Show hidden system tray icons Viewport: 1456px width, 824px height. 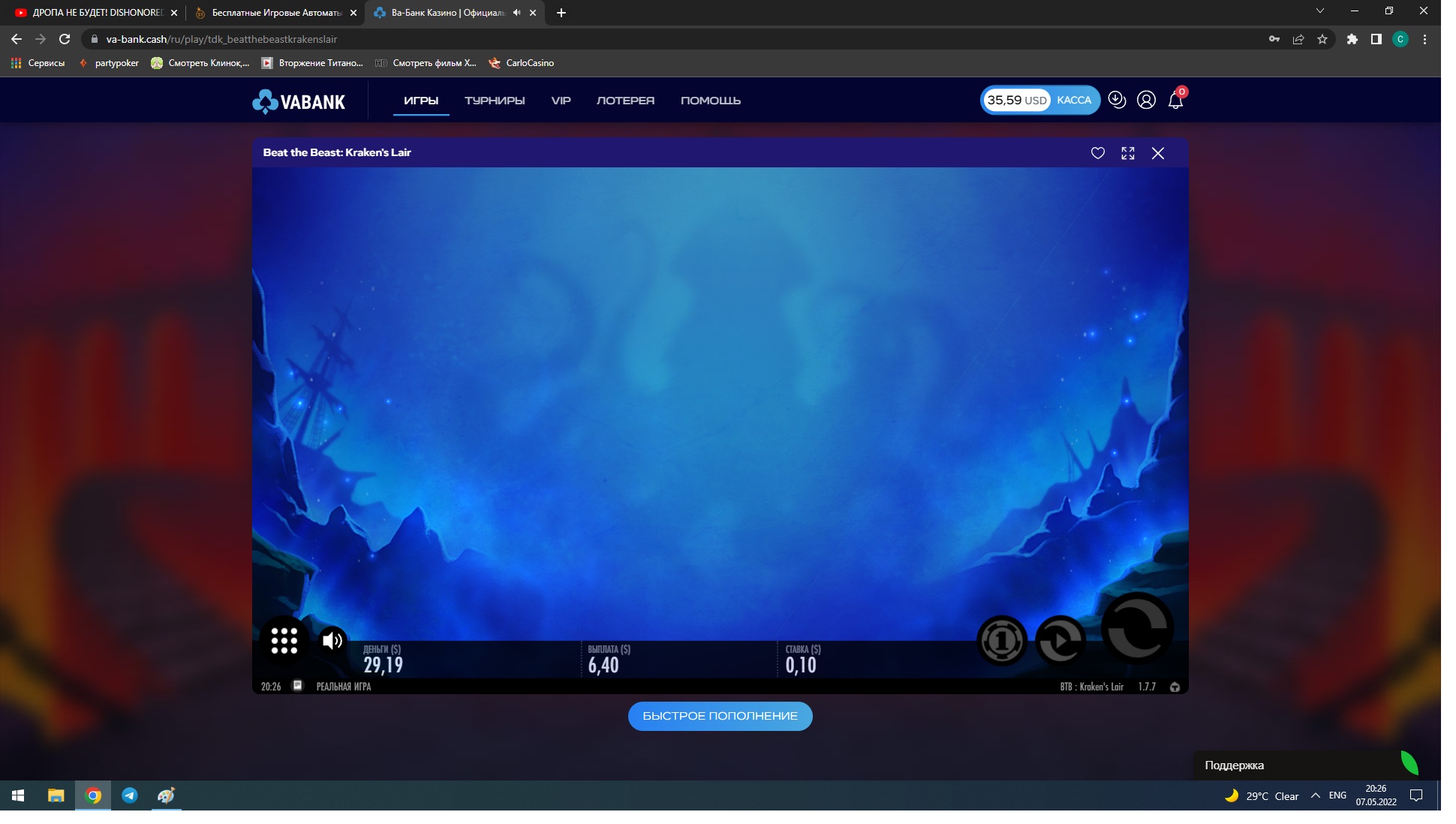tap(1315, 795)
